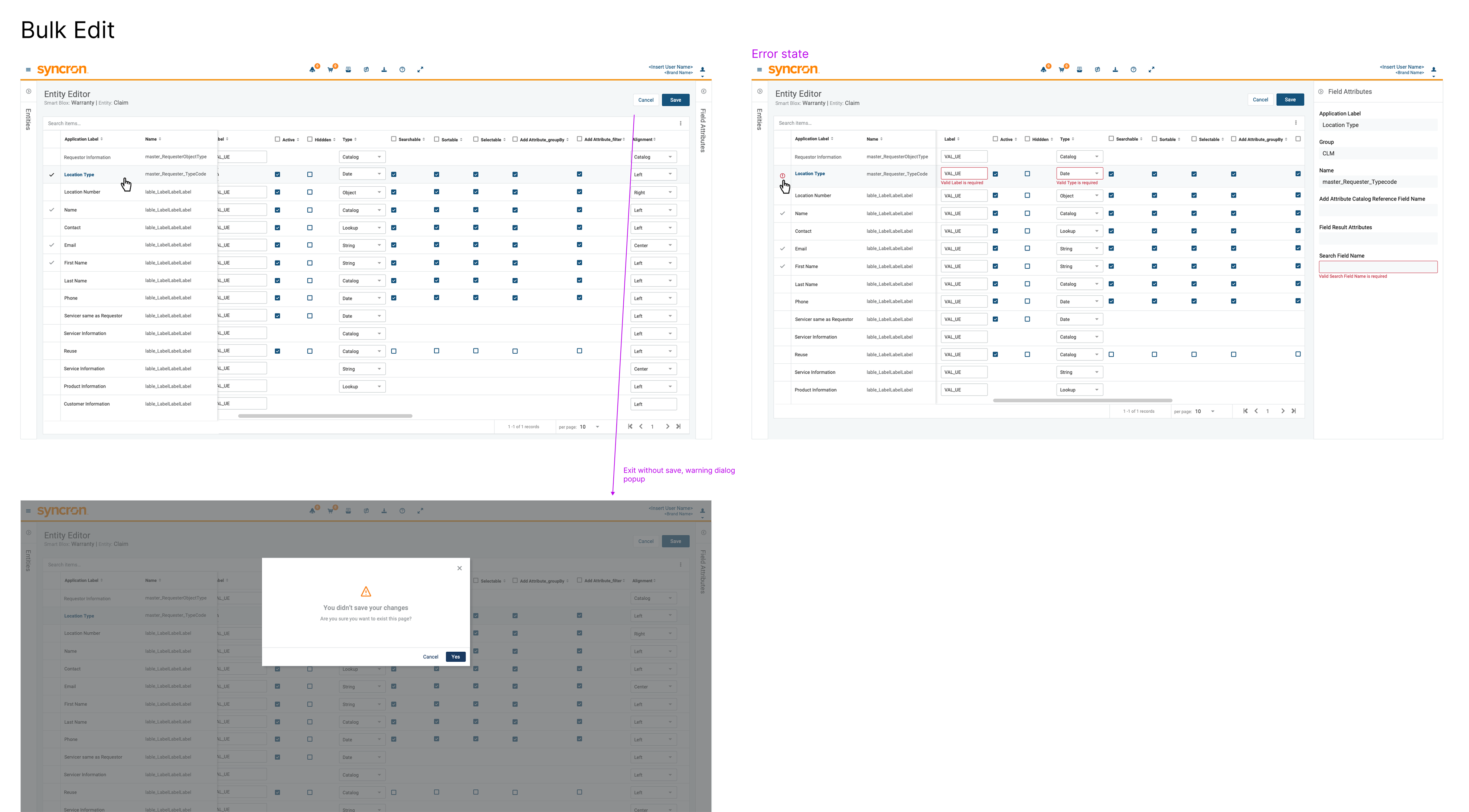
Task: Click catalog book icon in Bulk Edit header
Action: click(x=349, y=69)
